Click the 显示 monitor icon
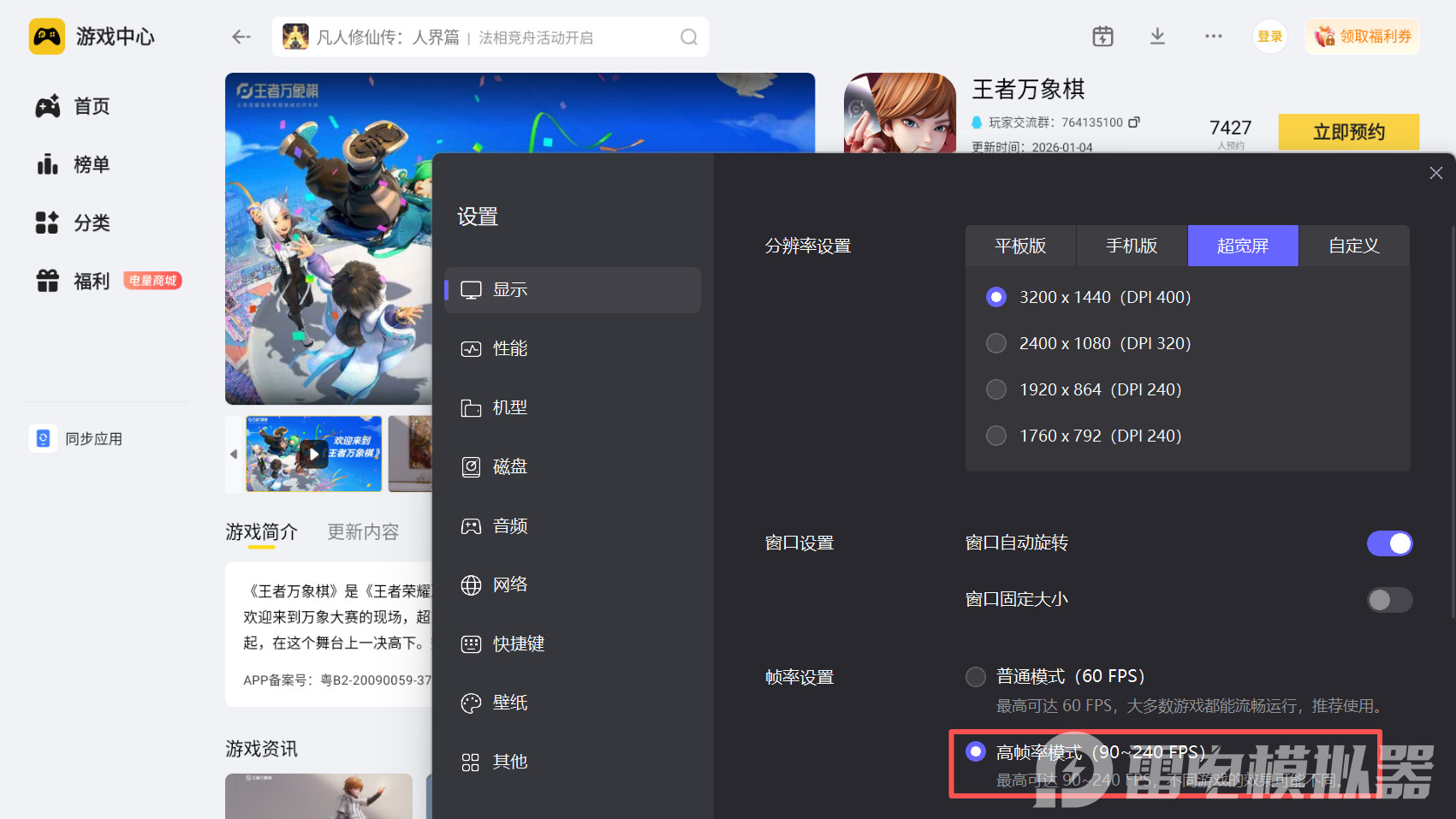 pyautogui.click(x=471, y=290)
